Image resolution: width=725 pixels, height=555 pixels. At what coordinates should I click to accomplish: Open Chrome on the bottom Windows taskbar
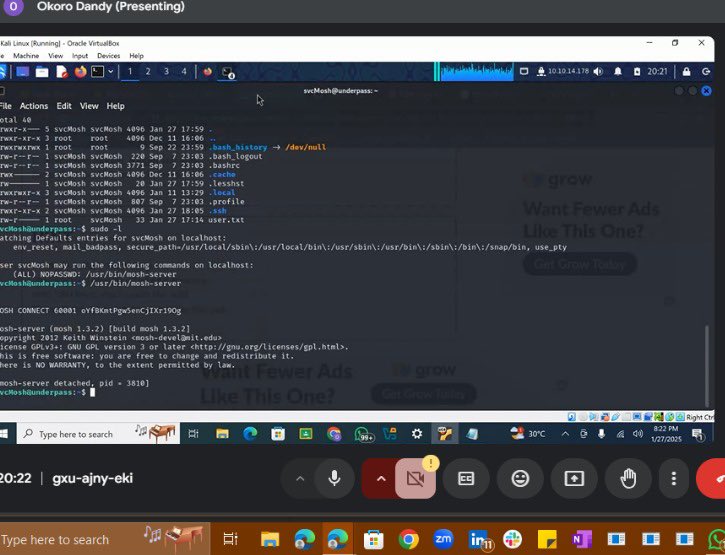tap(408, 539)
